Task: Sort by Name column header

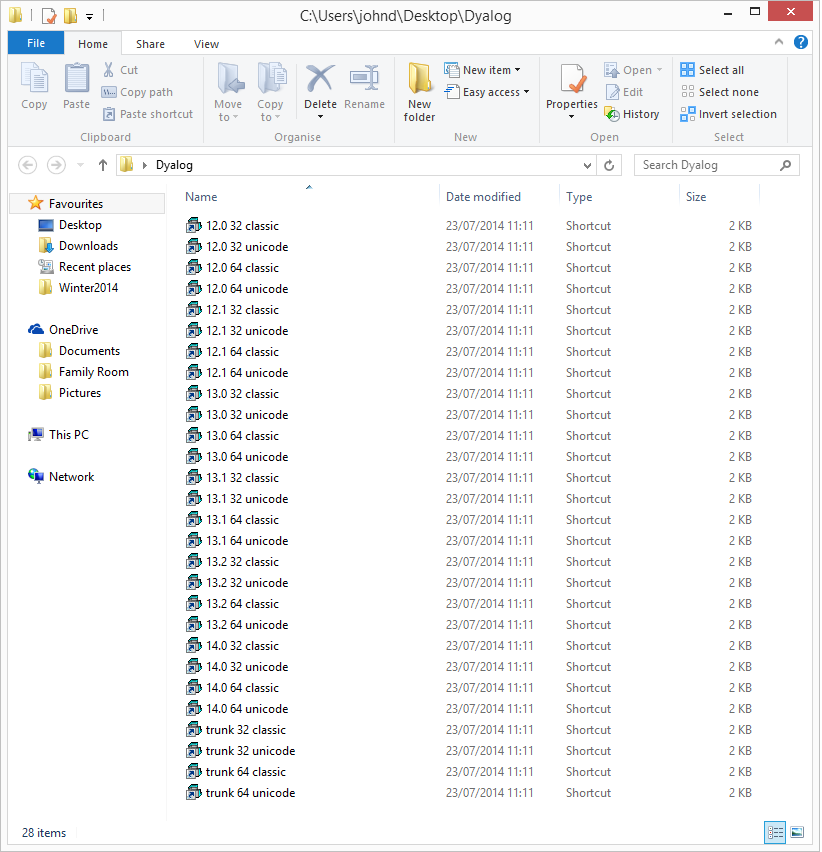Action: tap(201, 197)
